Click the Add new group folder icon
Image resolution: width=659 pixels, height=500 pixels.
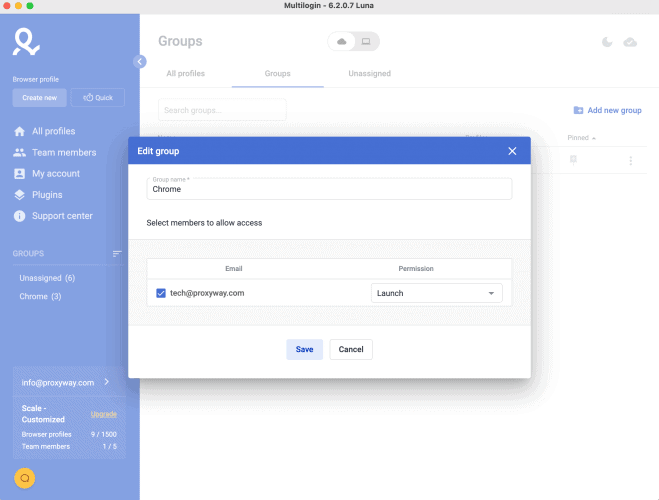578,110
